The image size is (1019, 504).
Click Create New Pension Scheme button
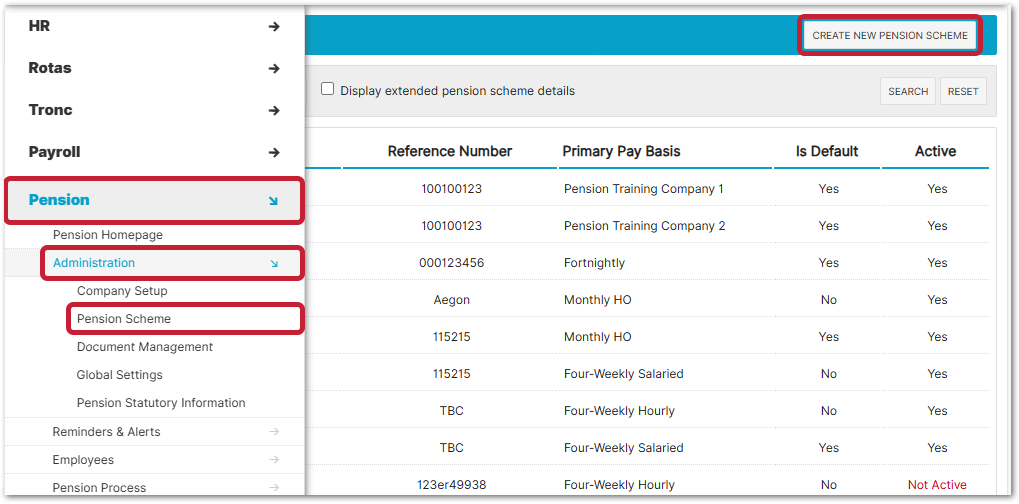click(x=889, y=35)
